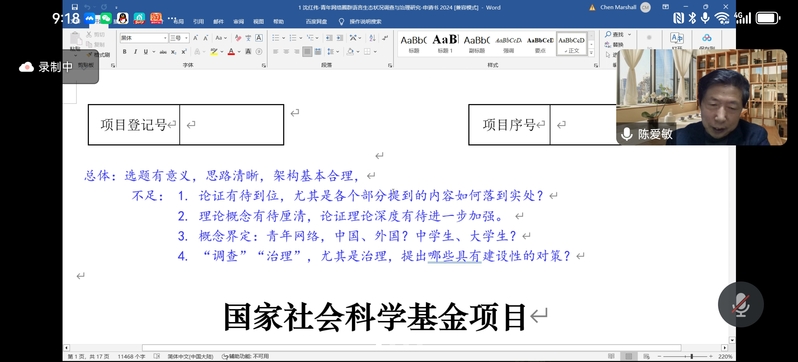Image resolution: width=798 pixels, height=362 pixels.
Task: Apply bold formatting with B button
Action: pyautogui.click(x=125, y=52)
